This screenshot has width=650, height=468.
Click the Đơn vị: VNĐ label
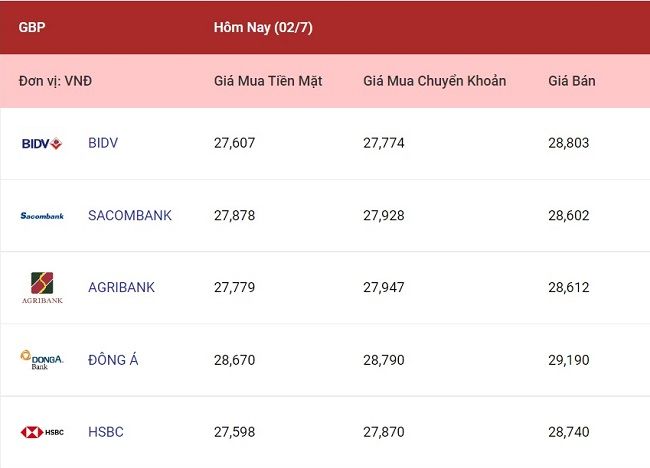pyautogui.click(x=55, y=81)
